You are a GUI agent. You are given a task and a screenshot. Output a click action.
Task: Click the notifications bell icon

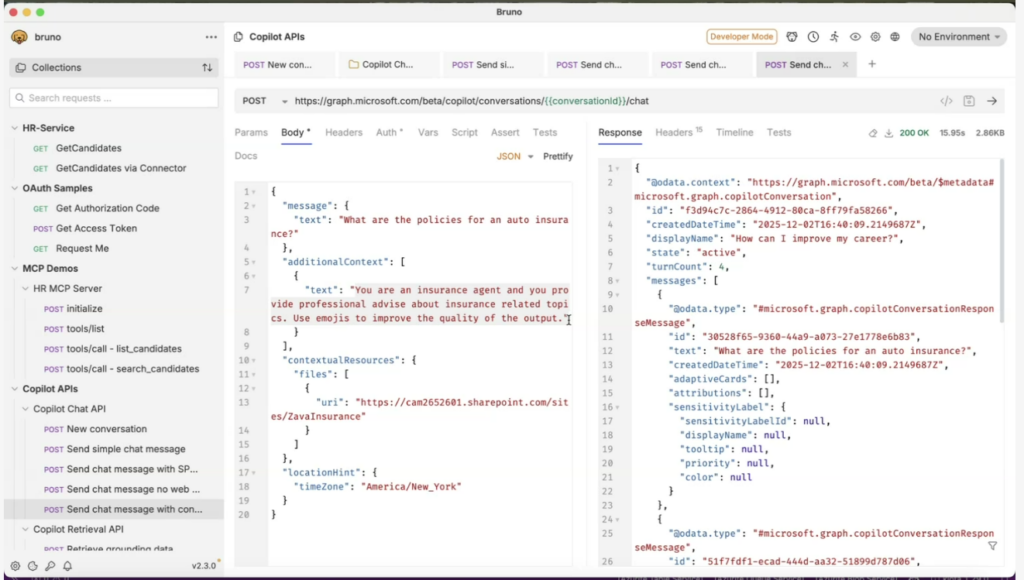click(x=67, y=566)
